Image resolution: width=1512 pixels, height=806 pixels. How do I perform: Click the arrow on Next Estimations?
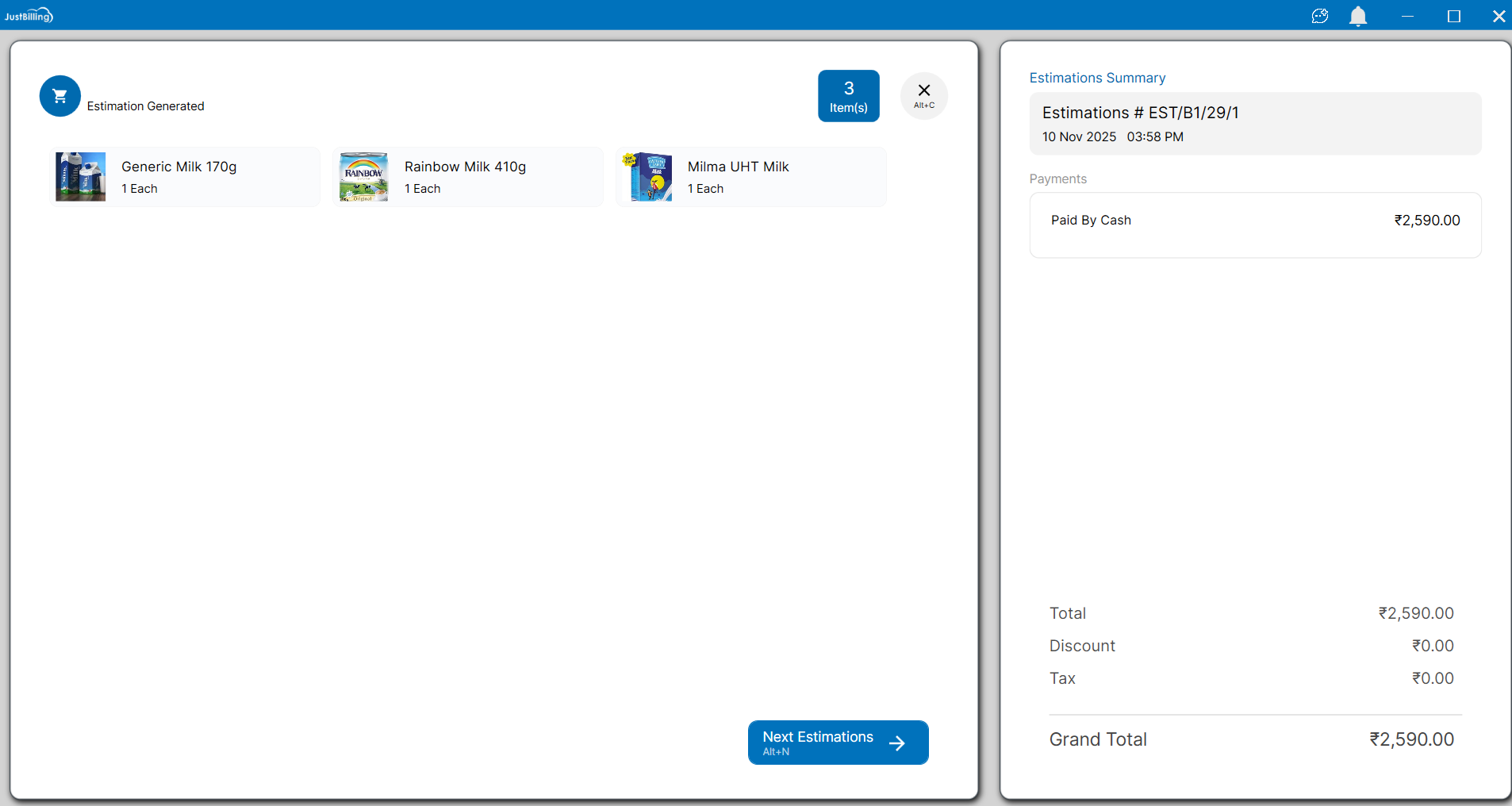click(897, 743)
